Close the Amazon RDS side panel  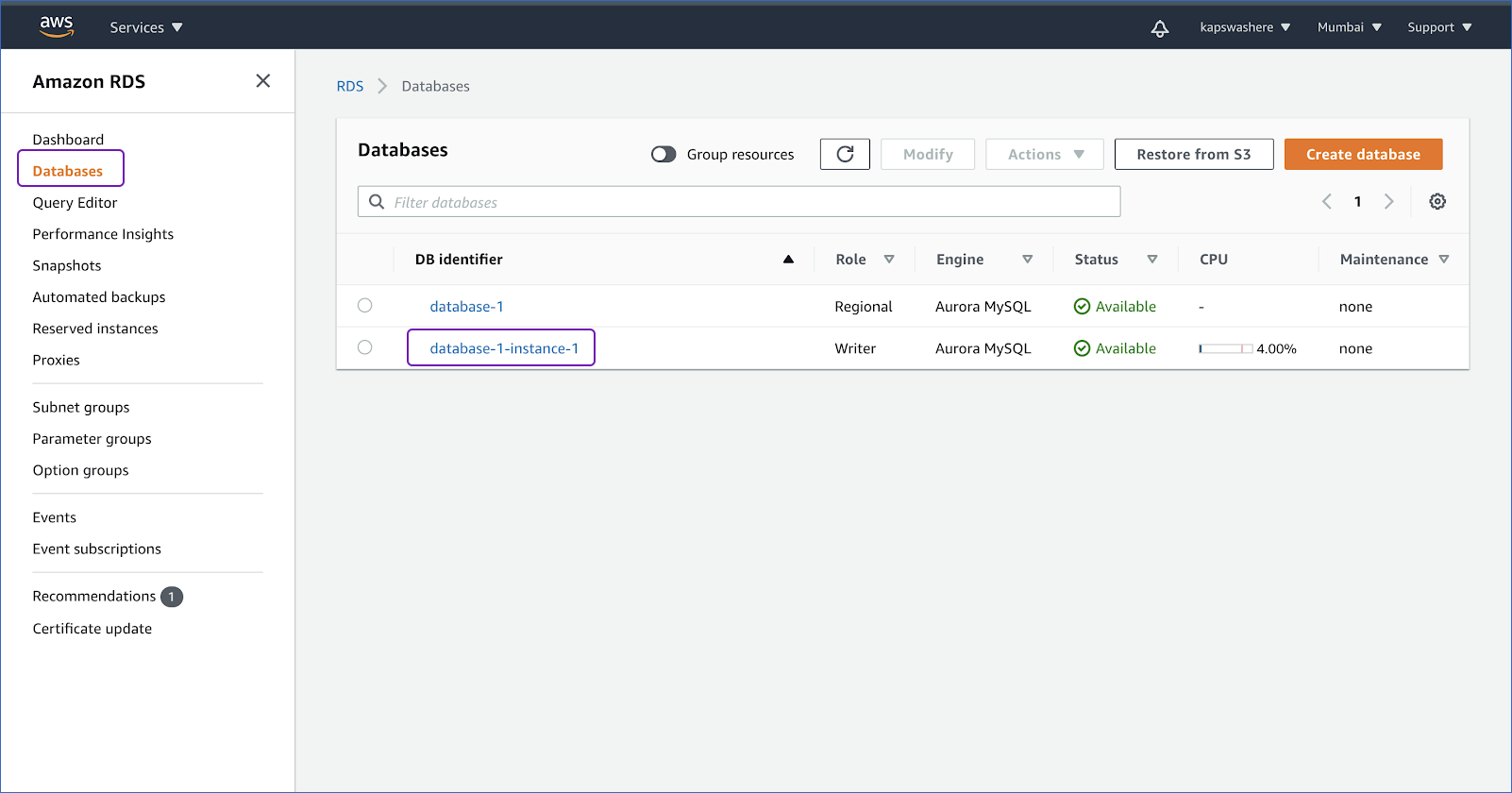coord(263,81)
